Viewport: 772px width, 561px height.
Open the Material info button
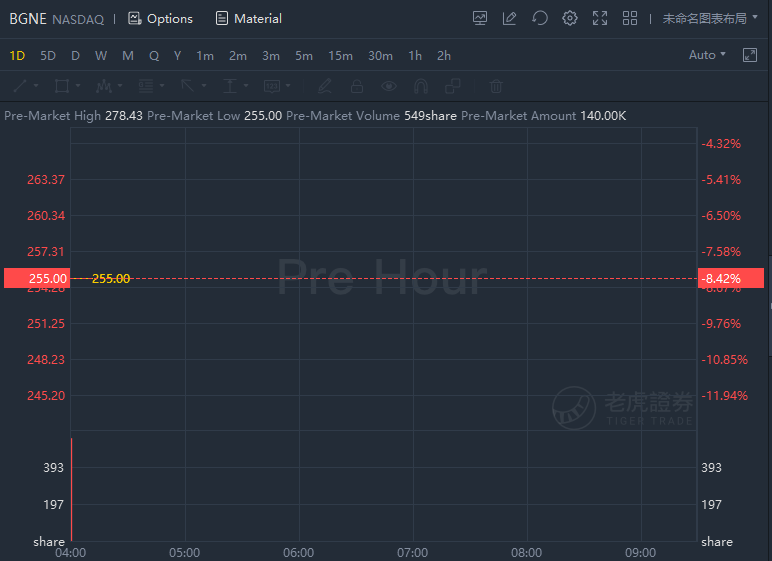point(249,19)
